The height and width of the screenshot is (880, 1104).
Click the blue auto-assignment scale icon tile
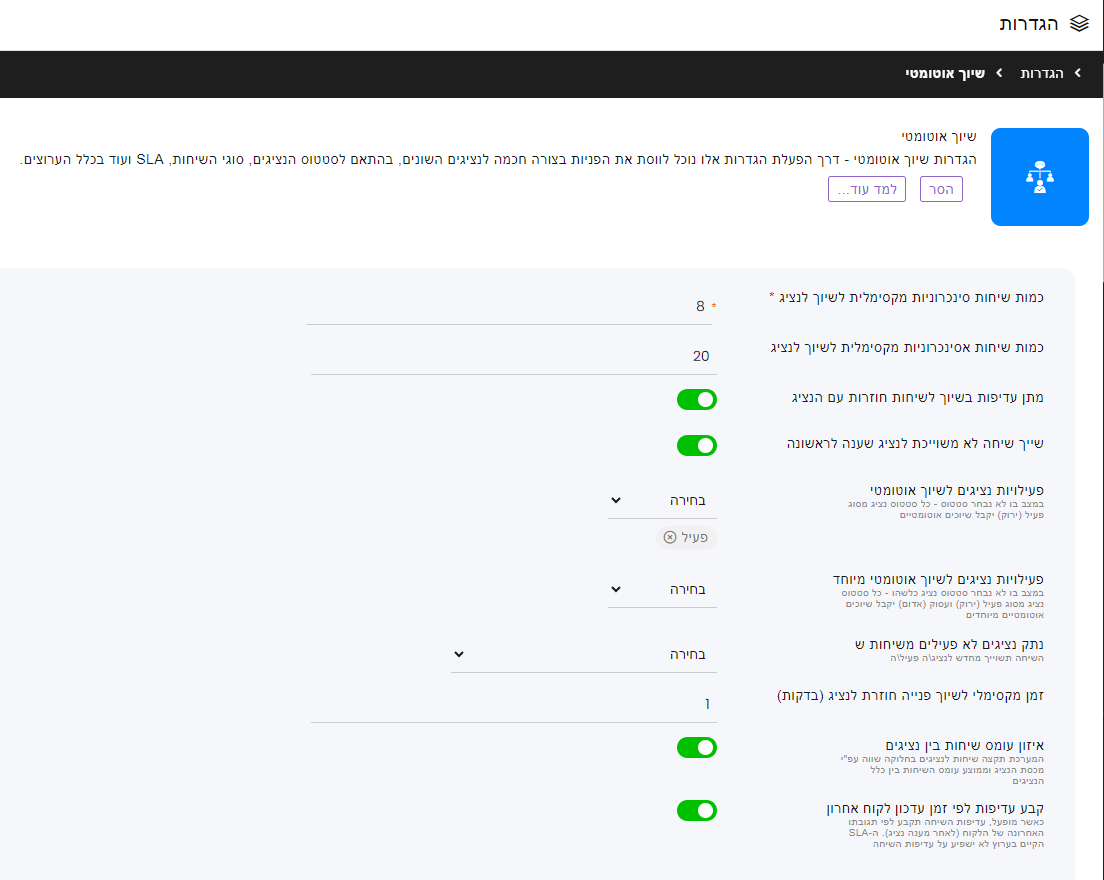(1039, 177)
